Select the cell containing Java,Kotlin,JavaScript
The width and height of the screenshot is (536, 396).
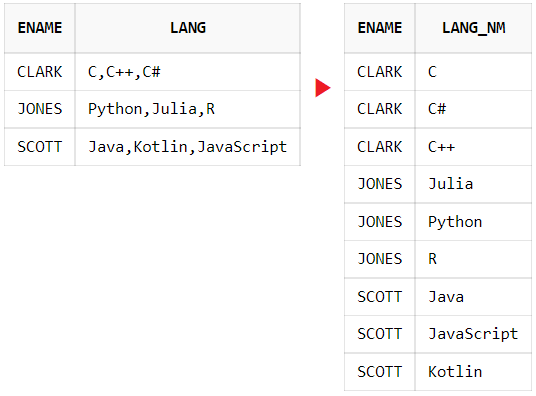(188, 147)
